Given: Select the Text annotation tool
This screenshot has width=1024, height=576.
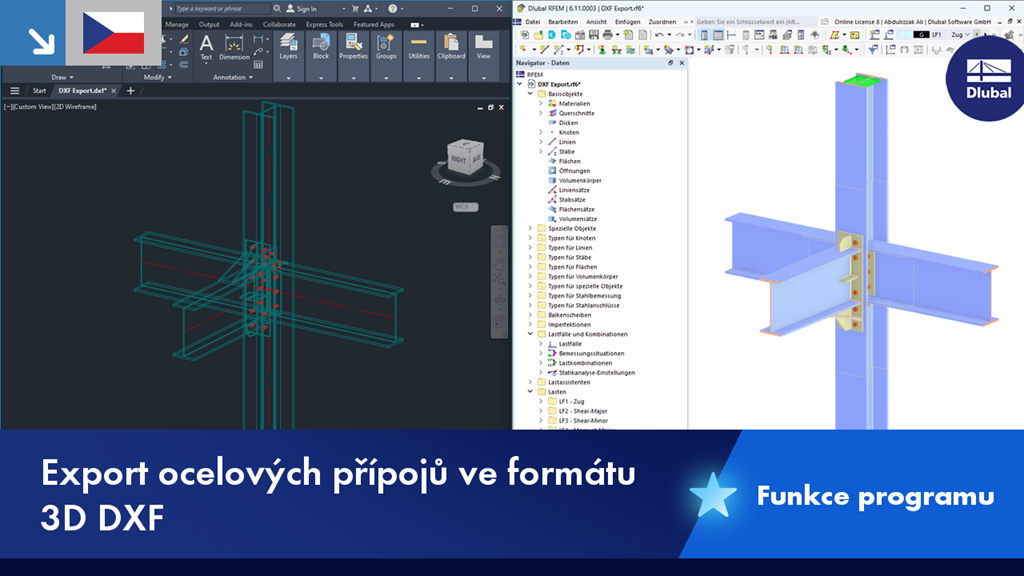Looking at the screenshot, I should click(x=206, y=48).
